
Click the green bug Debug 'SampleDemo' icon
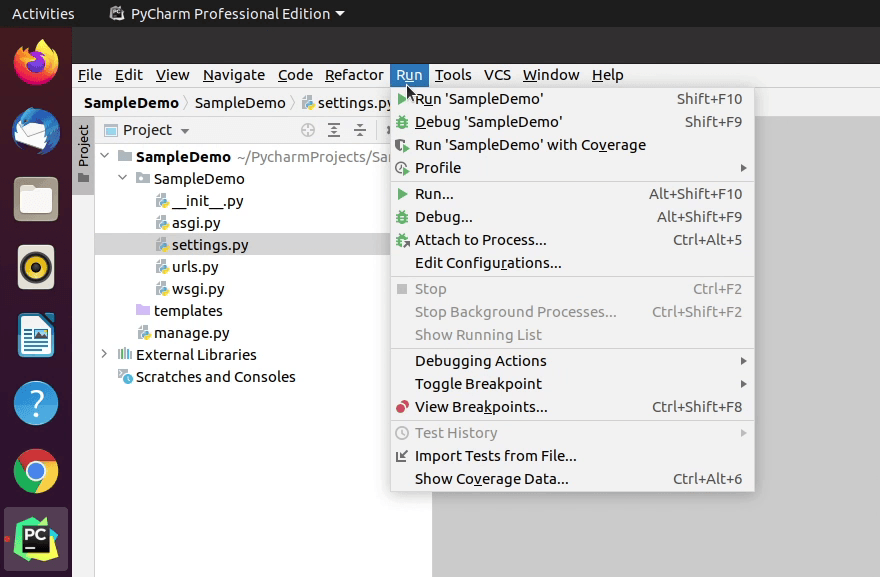pos(402,122)
